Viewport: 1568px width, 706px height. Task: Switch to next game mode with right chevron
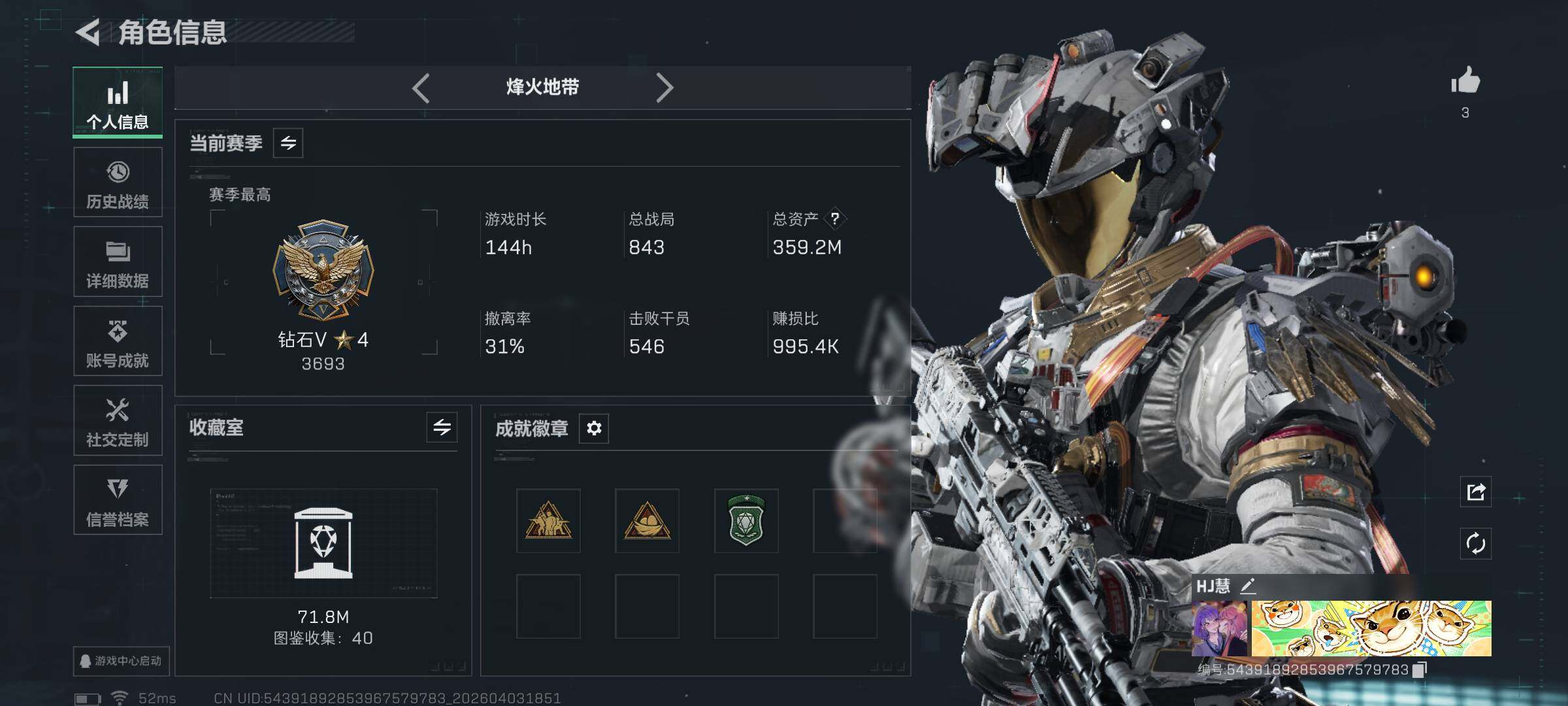coord(664,88)
